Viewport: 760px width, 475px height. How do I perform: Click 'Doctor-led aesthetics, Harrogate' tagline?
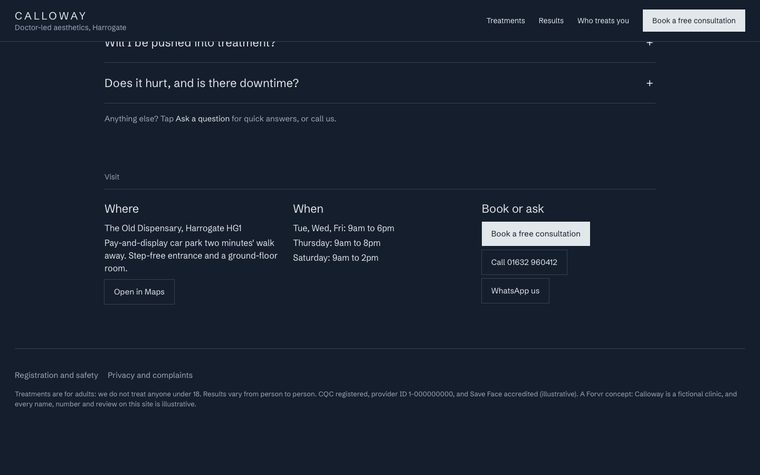pos(70,28)
